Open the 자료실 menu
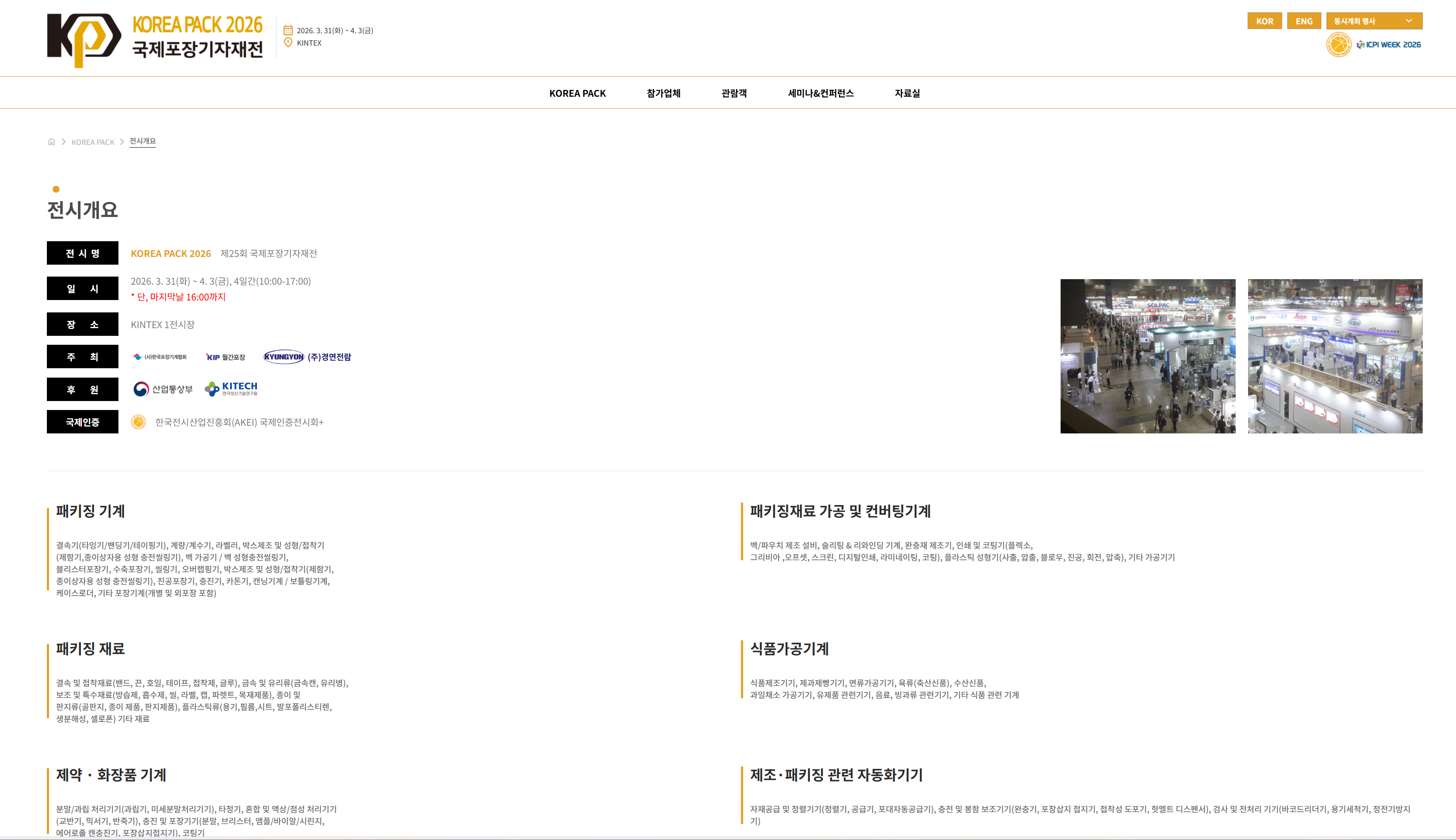The width and height of the screenshot is (1456, 840). click(x=907, y=93)
